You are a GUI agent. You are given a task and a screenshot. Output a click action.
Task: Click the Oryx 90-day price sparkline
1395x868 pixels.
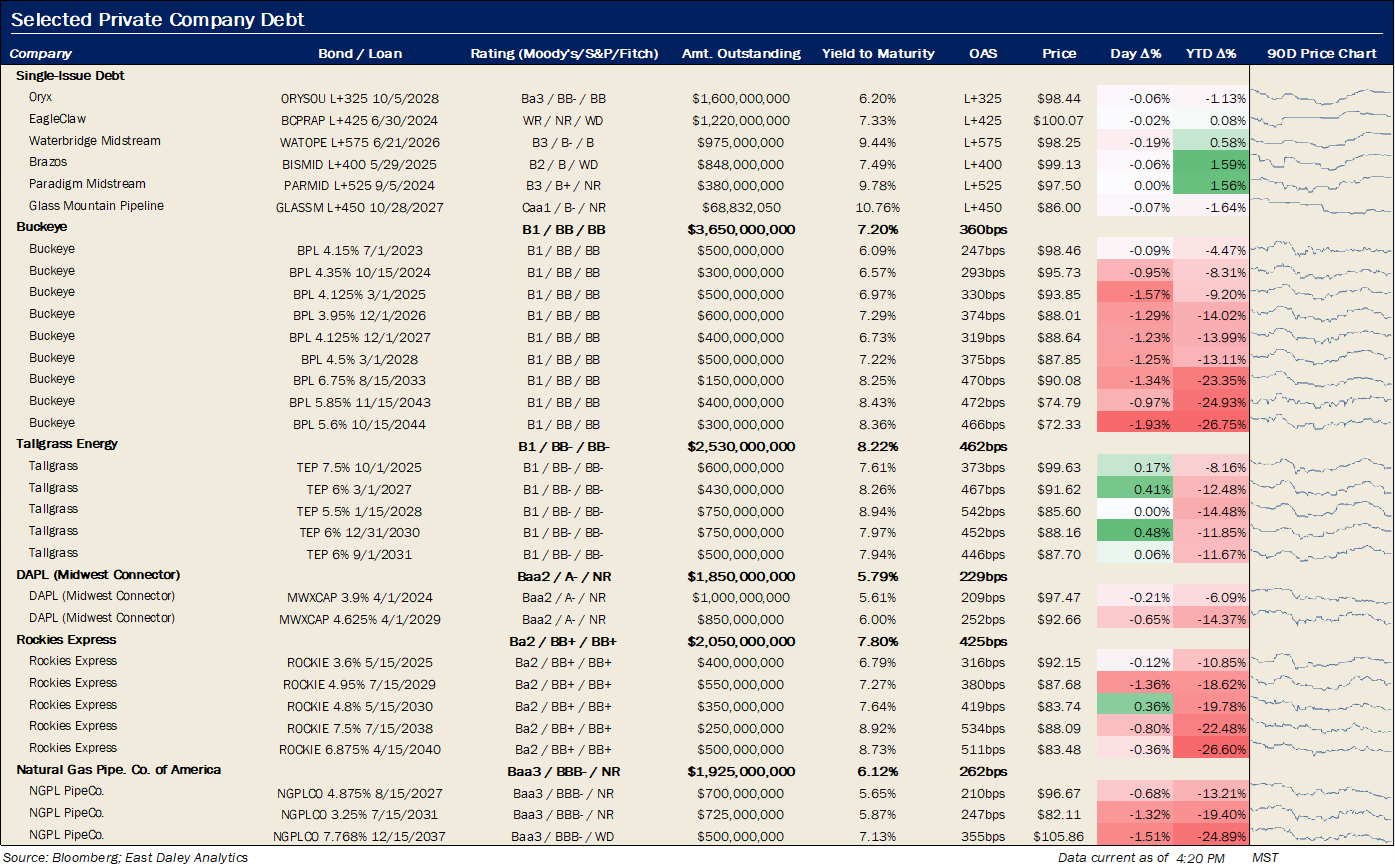pyautogui.click(x=1322, y=97)
